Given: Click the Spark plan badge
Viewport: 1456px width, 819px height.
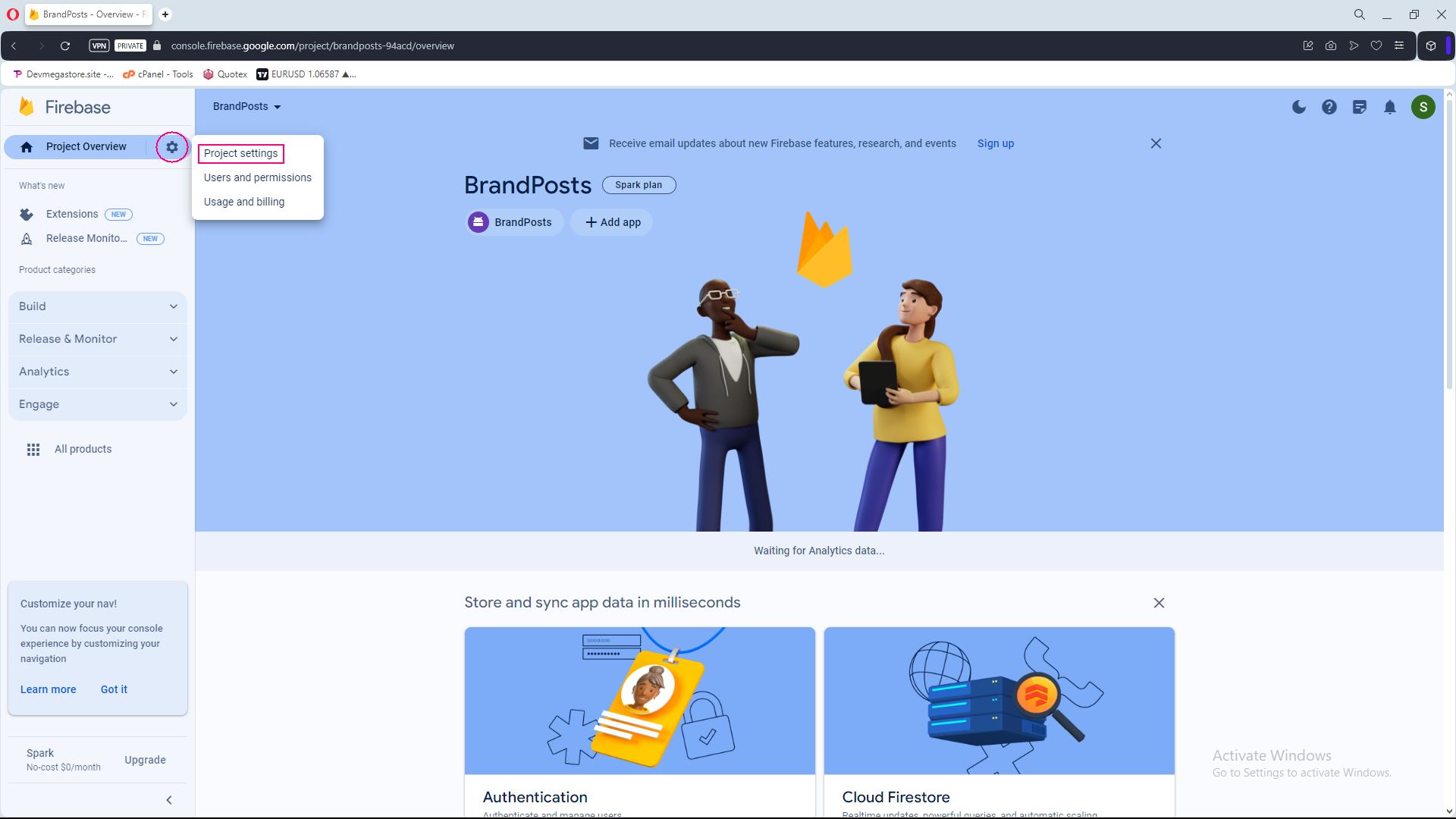Looking at the screenshot, I should click(639, 185).
